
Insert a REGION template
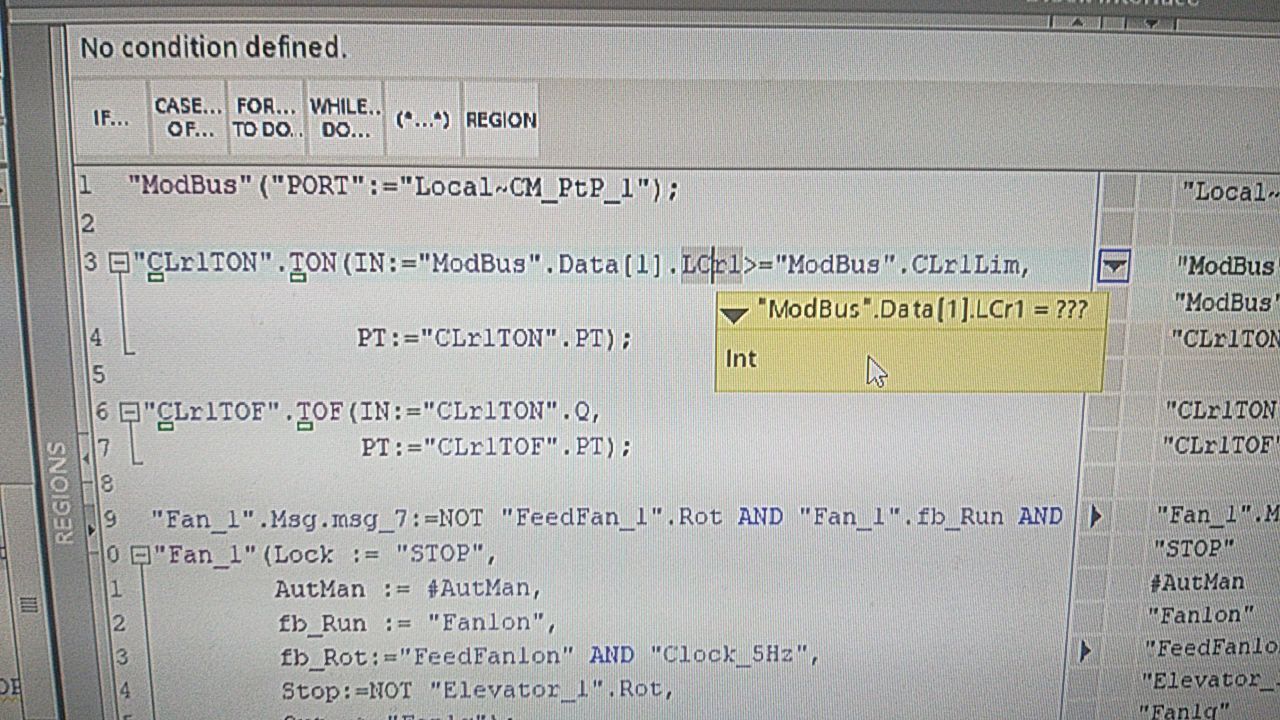(501, 119)
